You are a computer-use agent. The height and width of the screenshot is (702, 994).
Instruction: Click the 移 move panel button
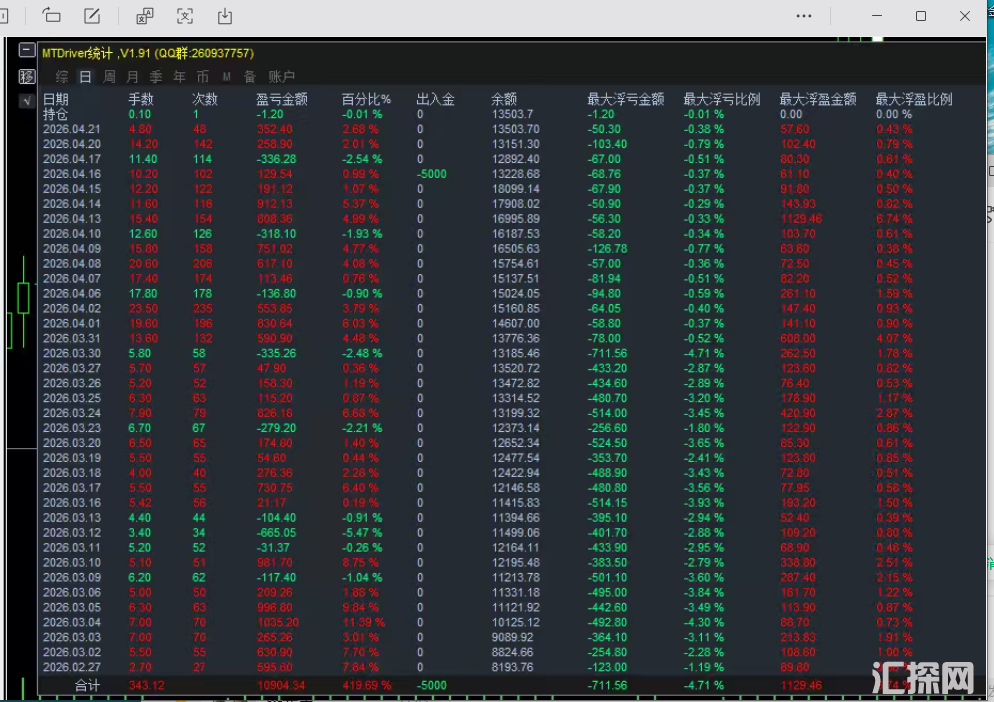click(27, 77)
